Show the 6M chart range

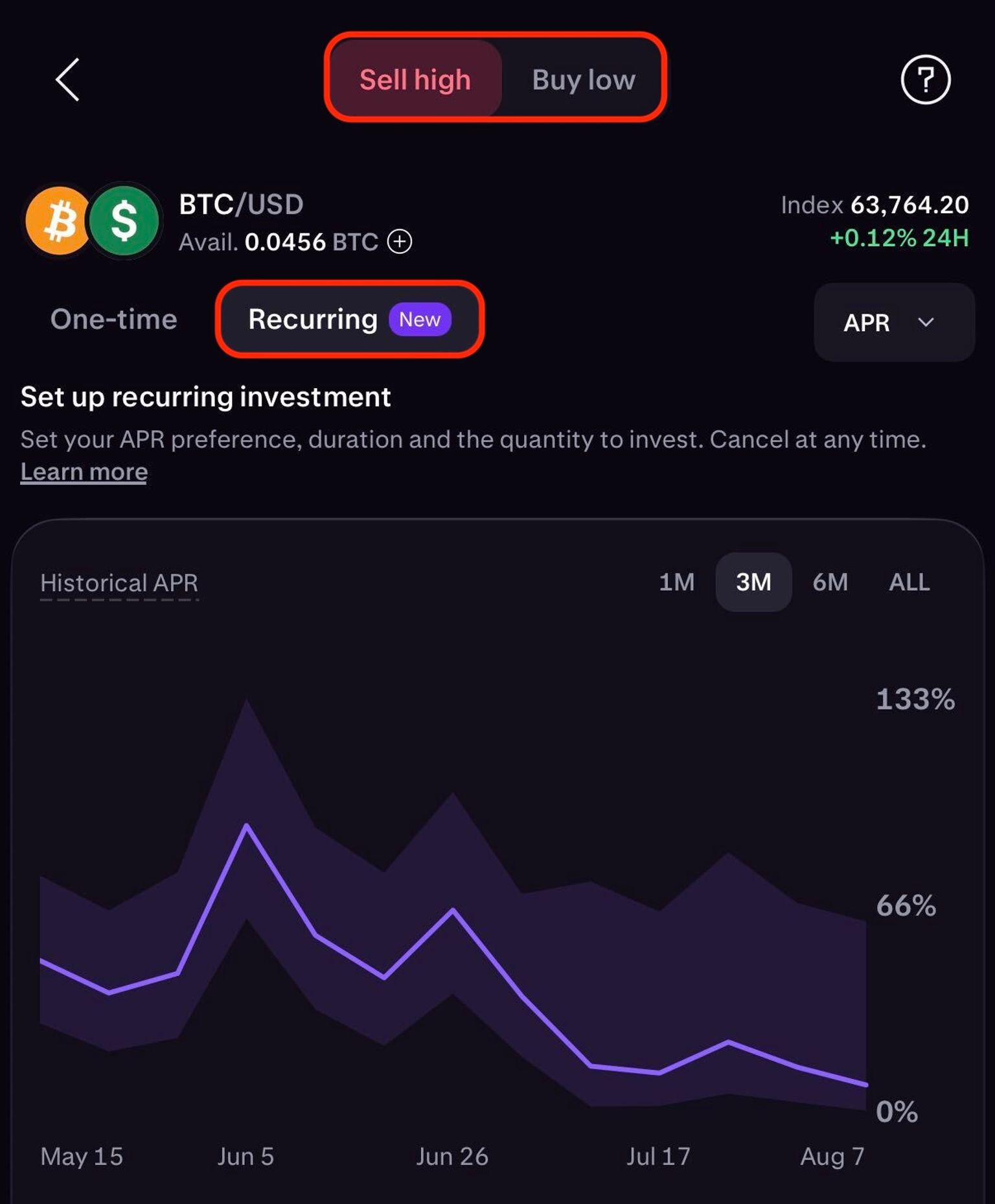pos(830,582)
